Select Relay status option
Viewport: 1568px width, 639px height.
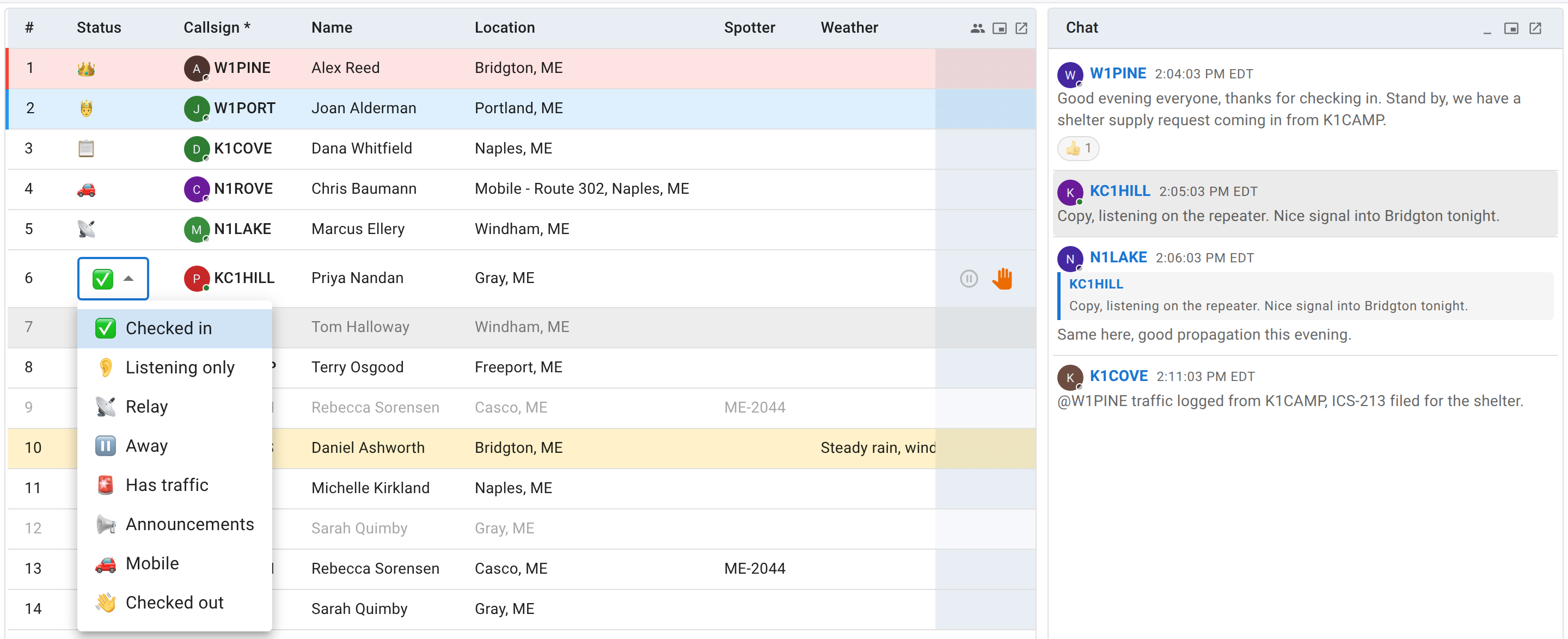pos(175,407)
